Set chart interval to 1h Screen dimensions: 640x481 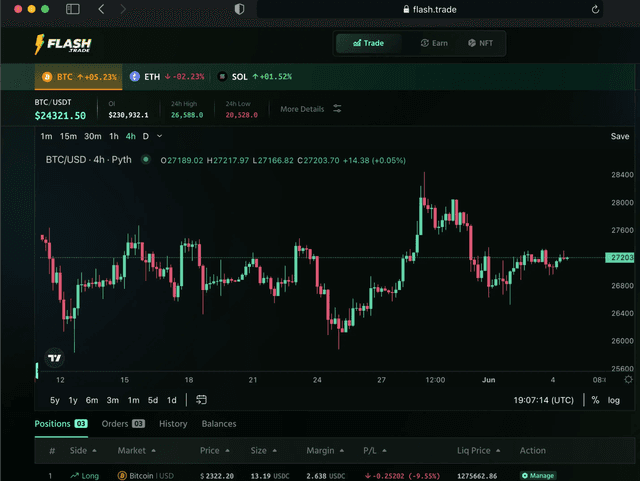click(114, 136)
